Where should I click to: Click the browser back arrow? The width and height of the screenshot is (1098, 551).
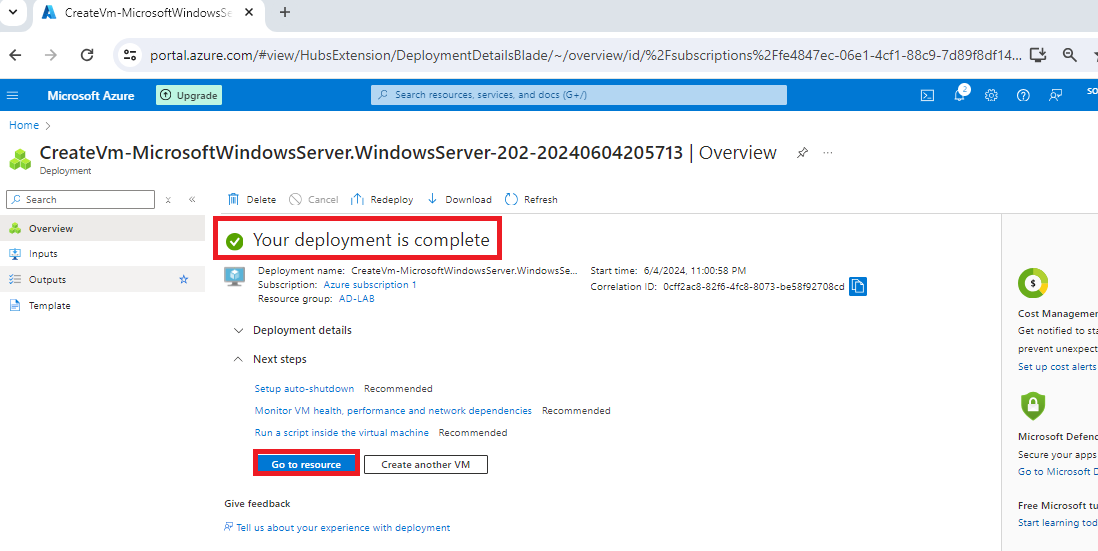tap(15, 55)
